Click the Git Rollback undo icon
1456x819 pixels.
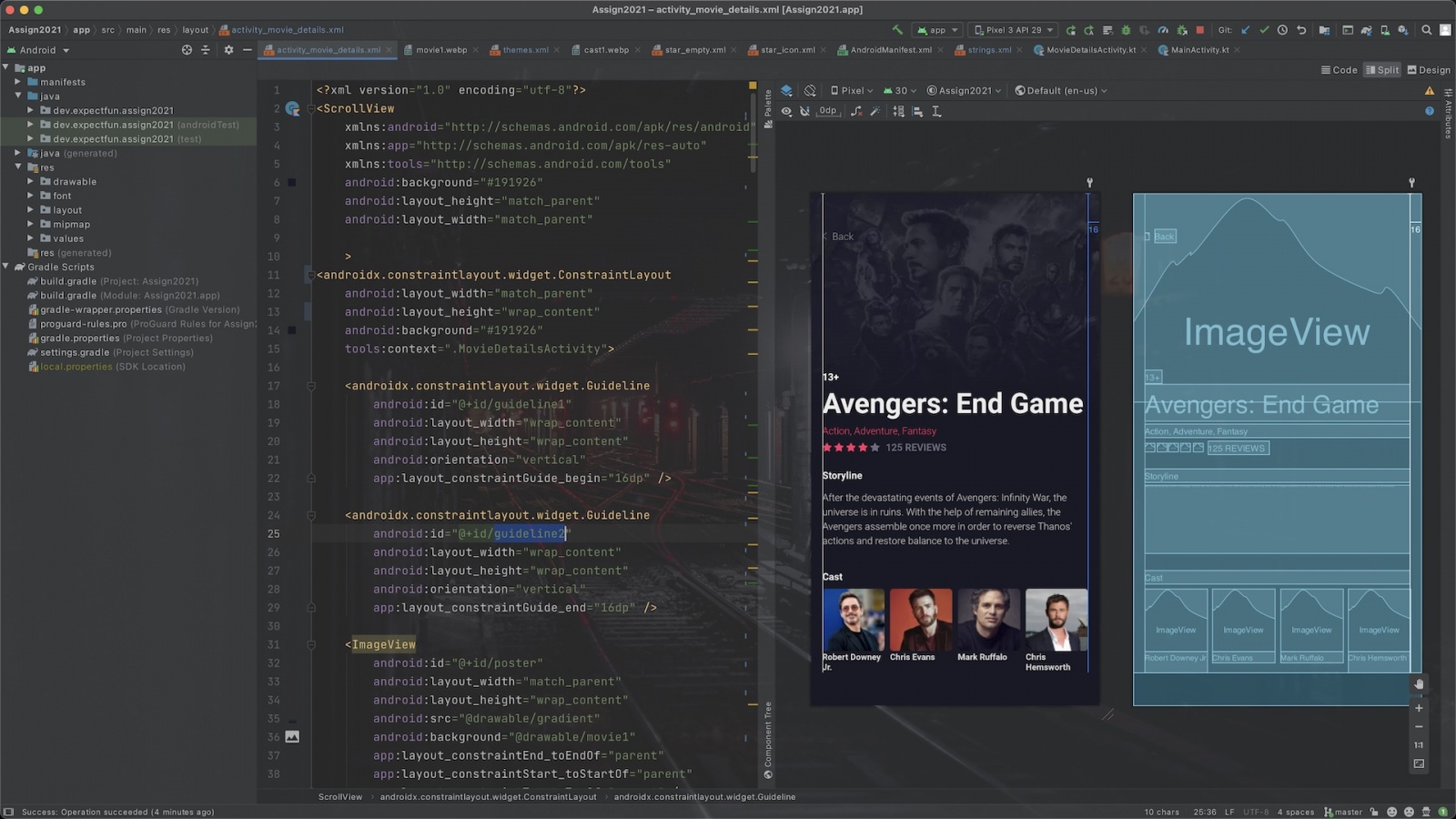point(1301,30)
